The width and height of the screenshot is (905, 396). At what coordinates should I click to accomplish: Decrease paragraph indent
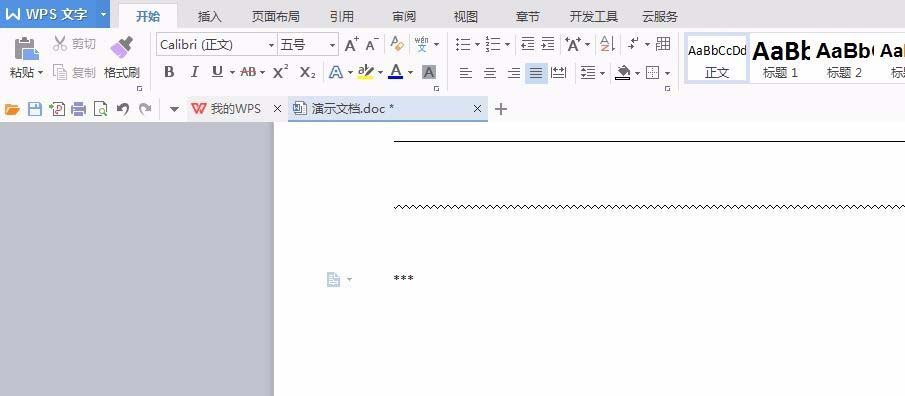point(528,44)
